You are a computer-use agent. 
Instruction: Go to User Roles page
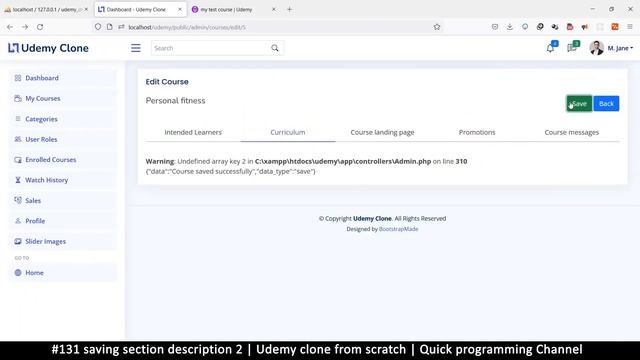point(62,139)
